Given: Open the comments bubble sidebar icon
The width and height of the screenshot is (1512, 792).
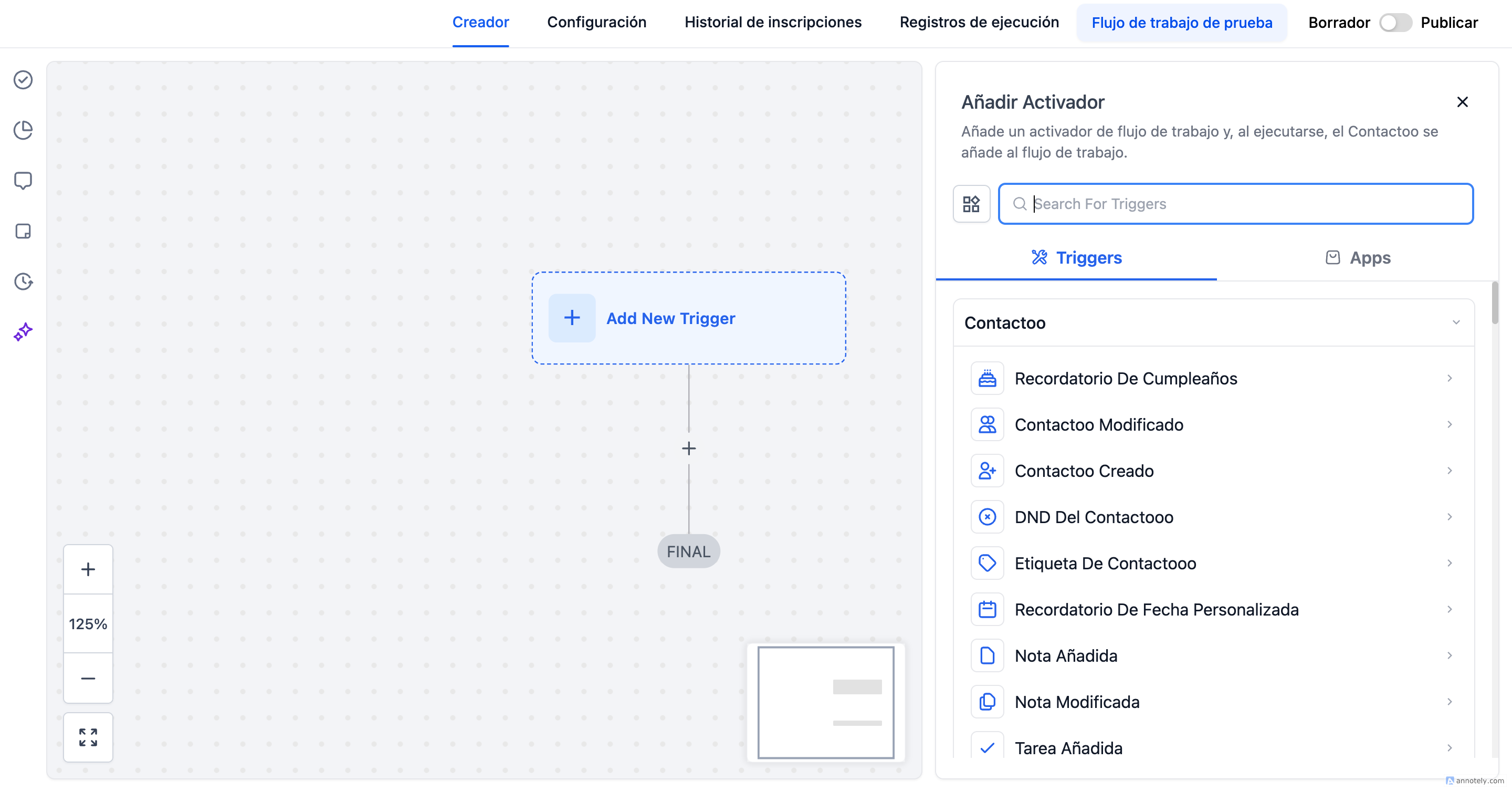Looking at the screenshot, I should tap(23, 180).
